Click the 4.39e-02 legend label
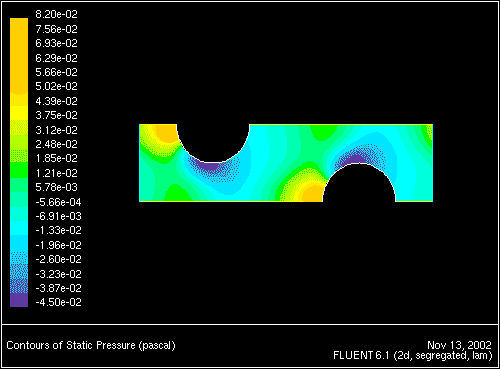Screen dimensions: 500x369 coord(56,101)
